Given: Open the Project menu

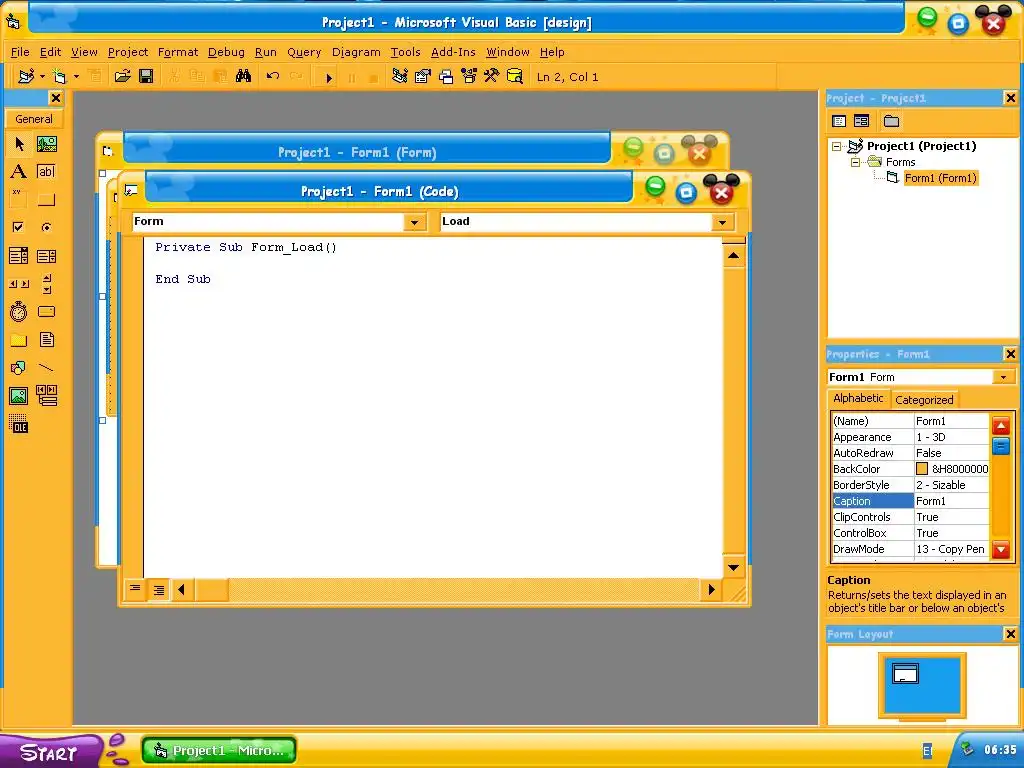Looking at the screenshot, I should point(128,52).
